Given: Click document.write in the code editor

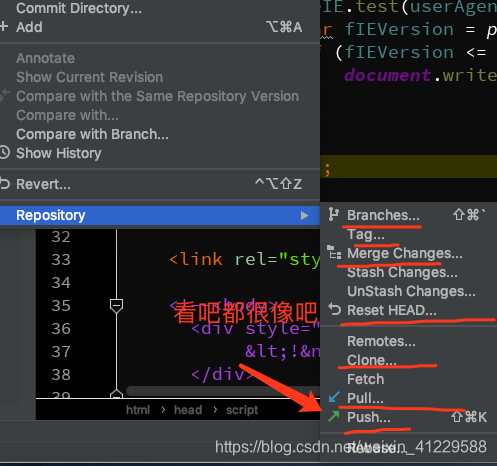Looking at the screenshot, I should (420, 75).
